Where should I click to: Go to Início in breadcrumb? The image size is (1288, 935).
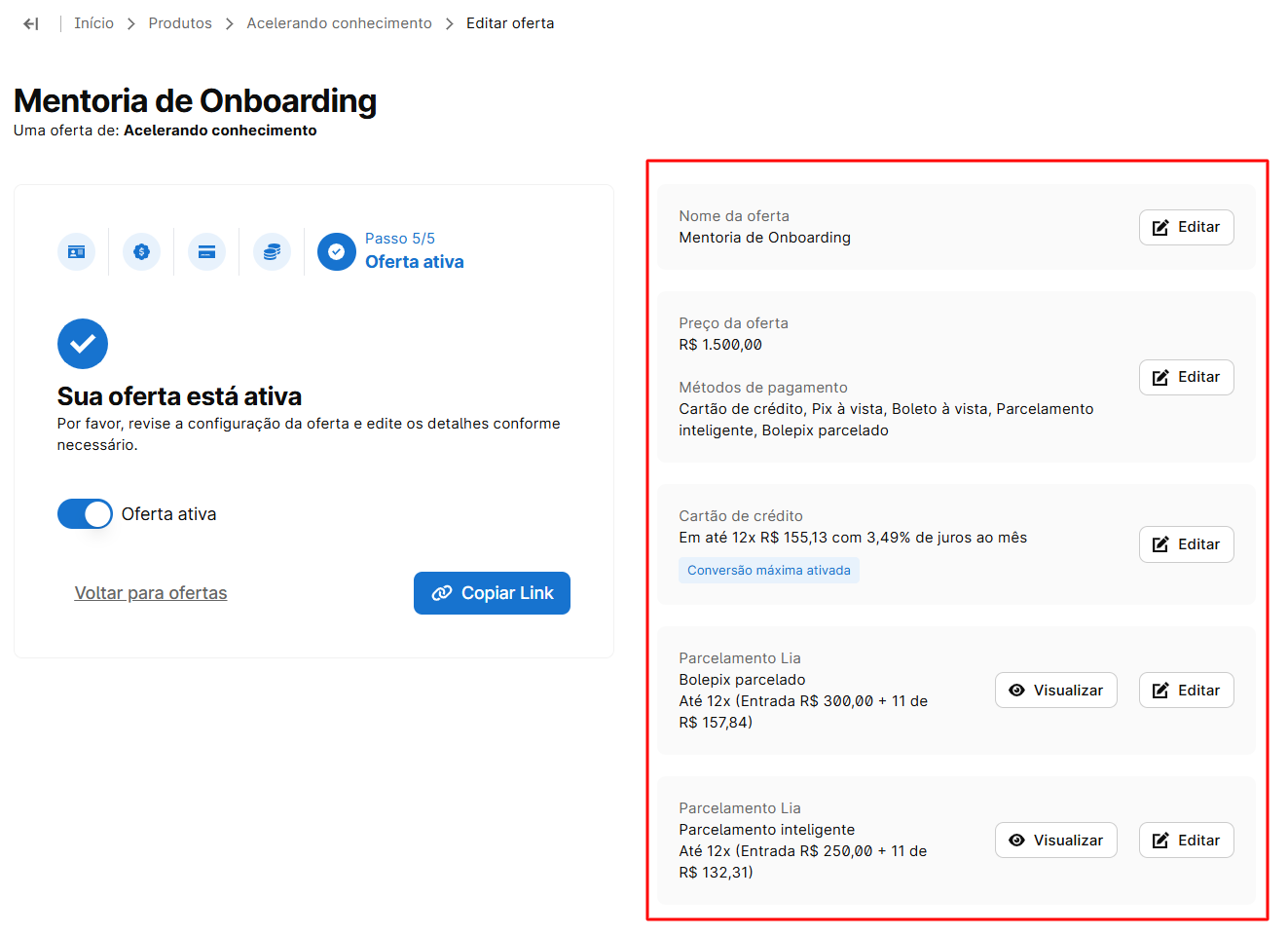pos(93,23)
